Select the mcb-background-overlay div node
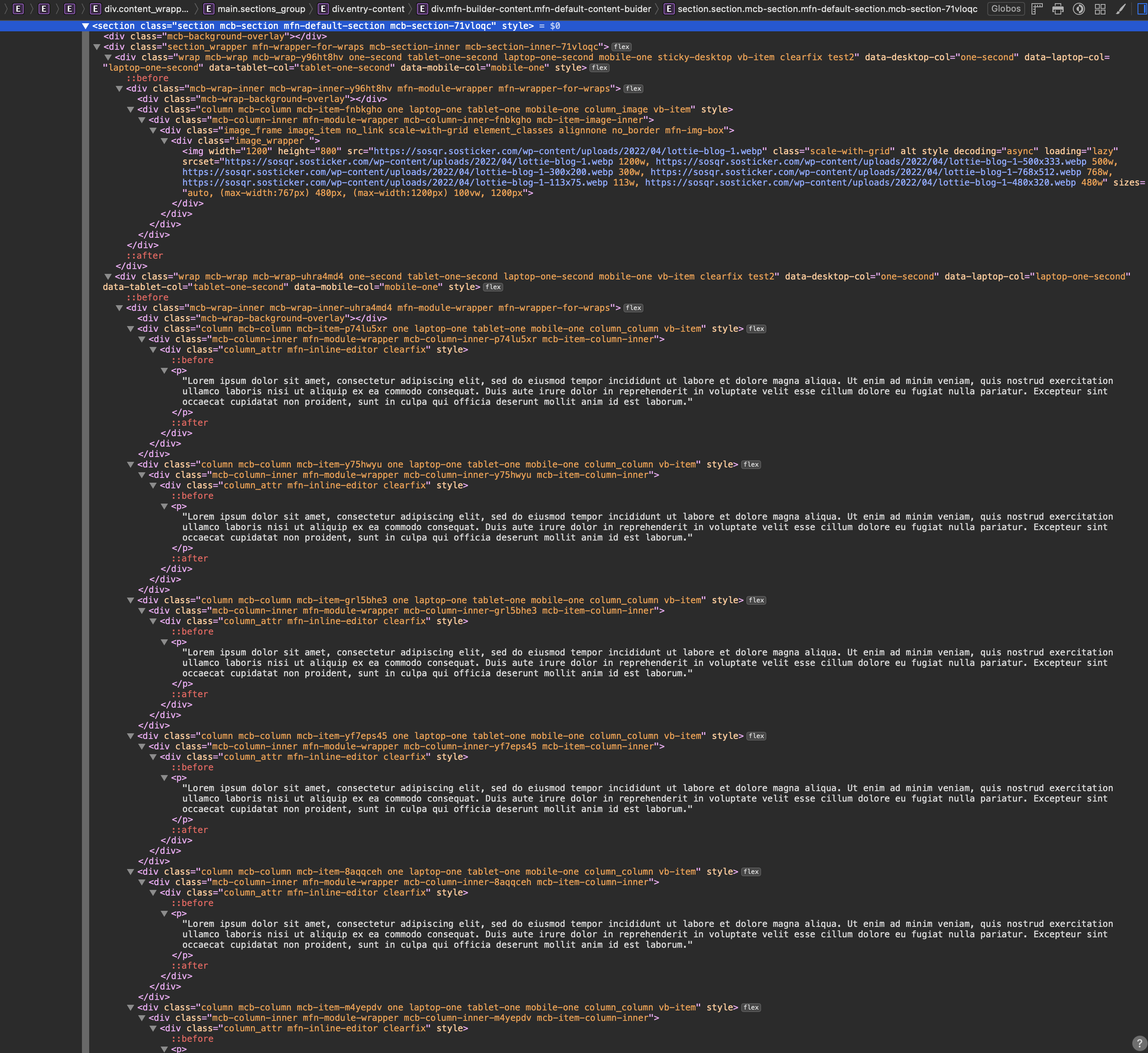The image size is (1148, 1053). point(215,37)
